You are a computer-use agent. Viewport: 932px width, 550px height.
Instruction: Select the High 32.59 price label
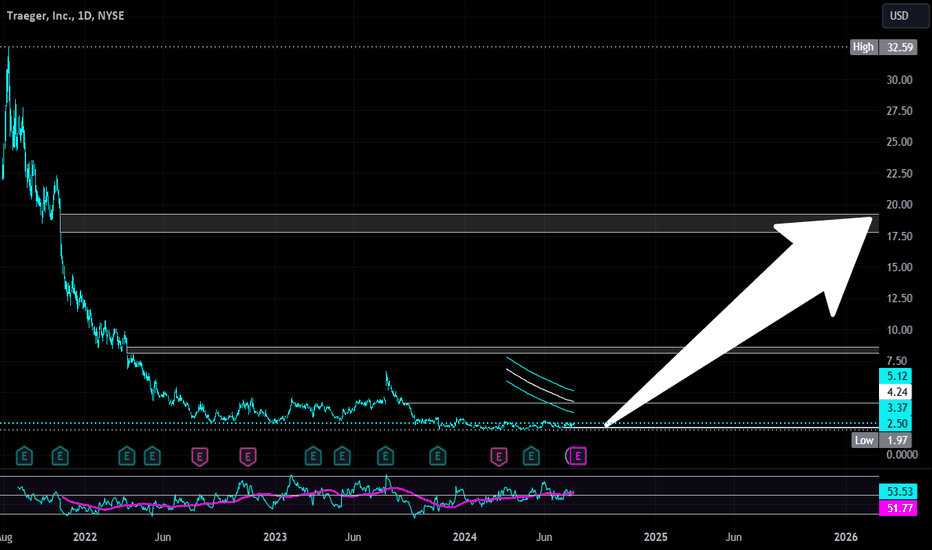[884, 47]
